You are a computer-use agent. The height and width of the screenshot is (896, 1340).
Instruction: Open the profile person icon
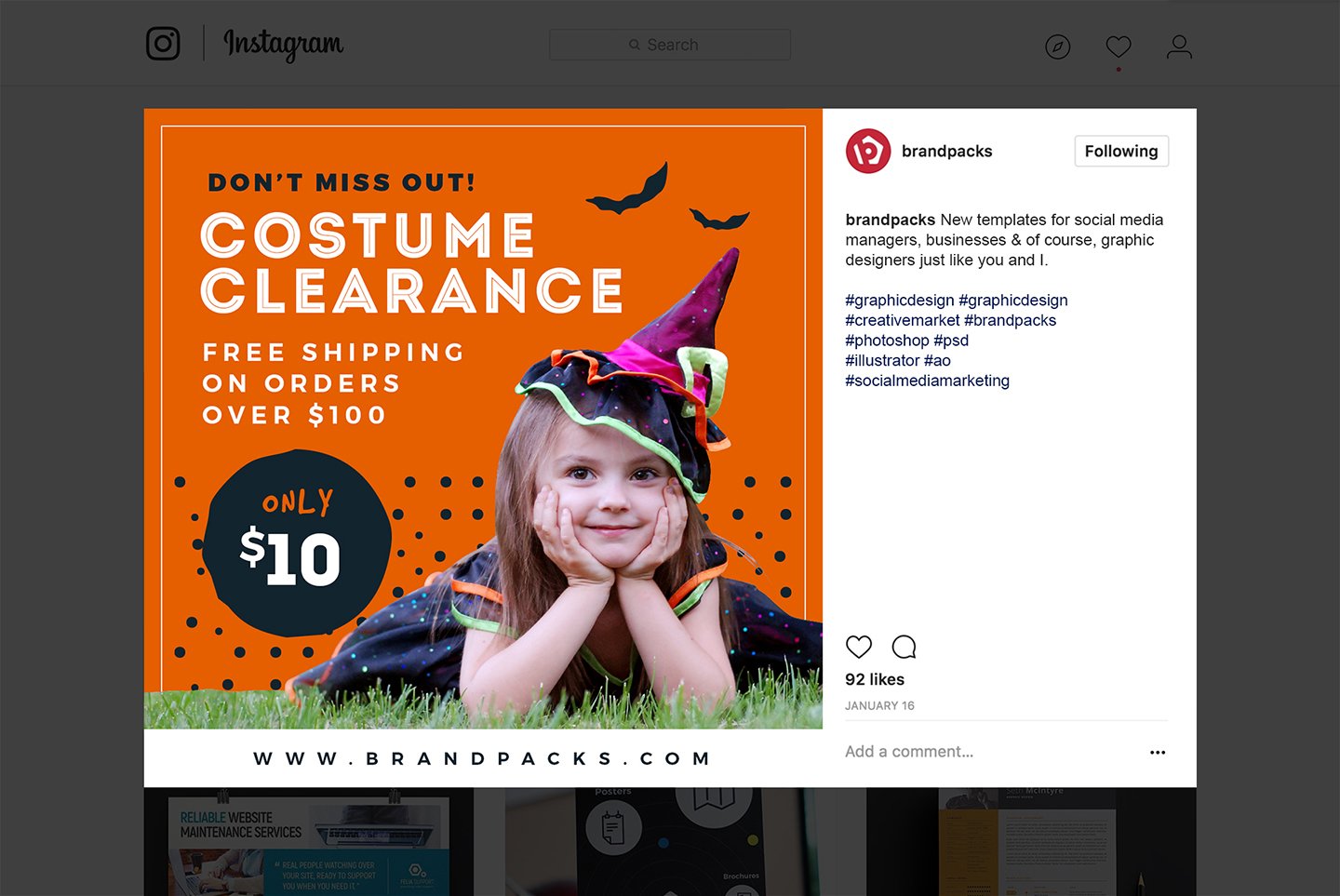point(1179,47)
